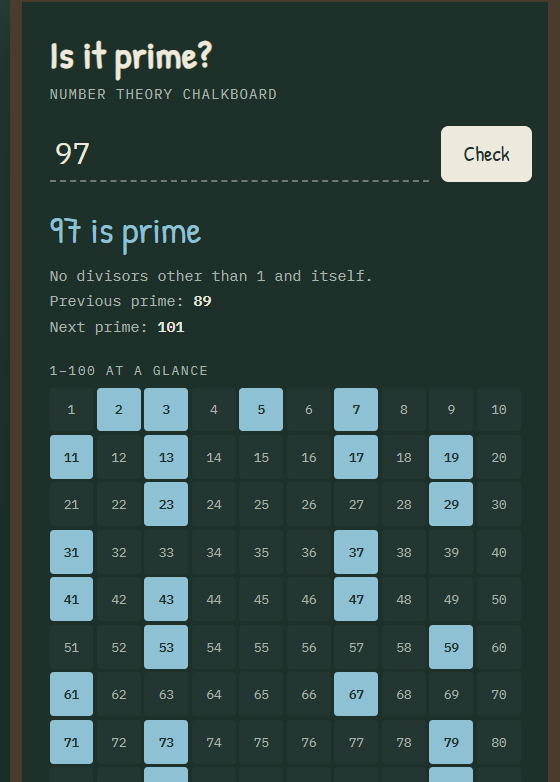Click number 10 in the grid
This screenshot has width=560, height=782.
point(499,409)
